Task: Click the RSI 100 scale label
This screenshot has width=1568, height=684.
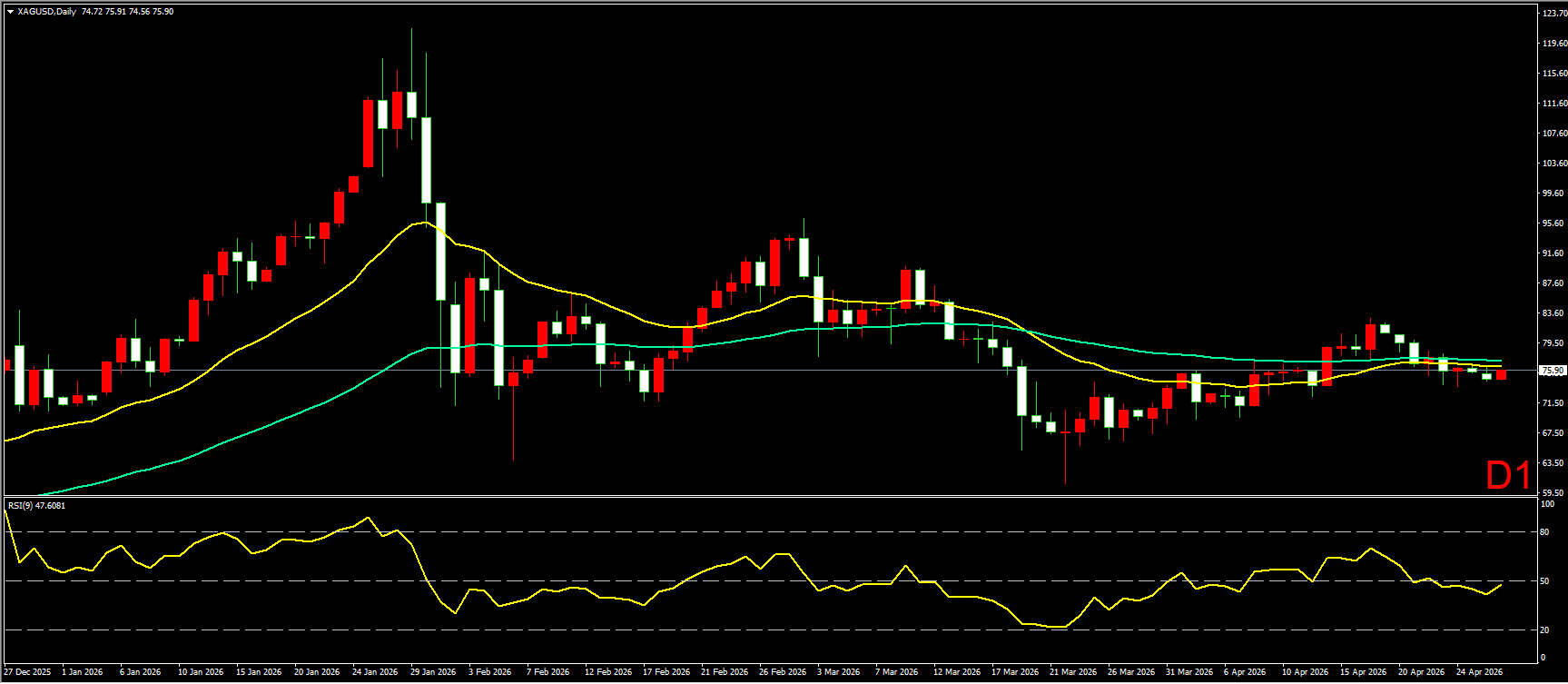Action: pyautogui.click(x=1548, y=504)
